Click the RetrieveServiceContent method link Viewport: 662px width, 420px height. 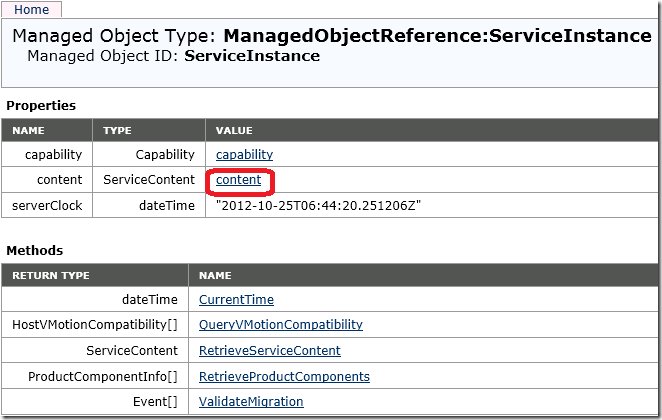pyautogui.click(x=269, y=351)
